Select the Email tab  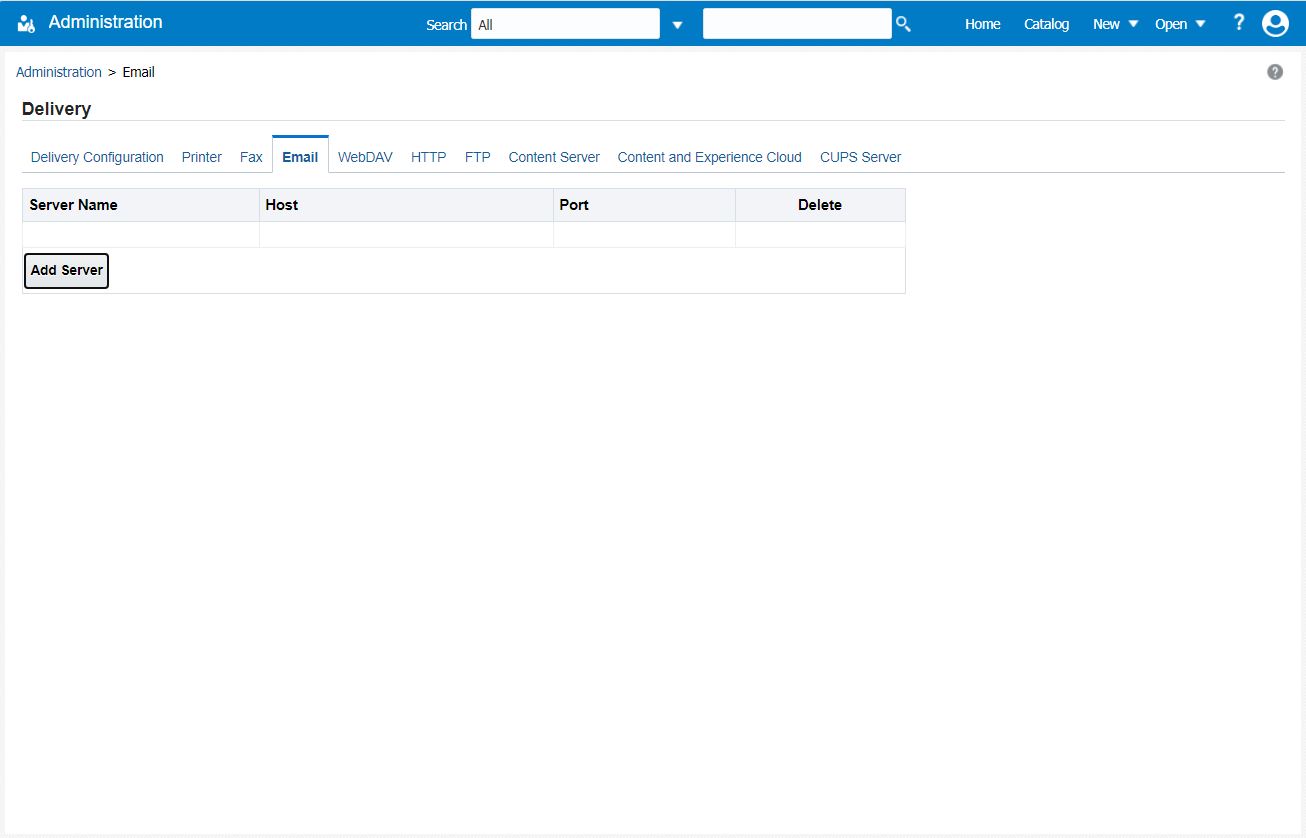click(x=300, y=157)
